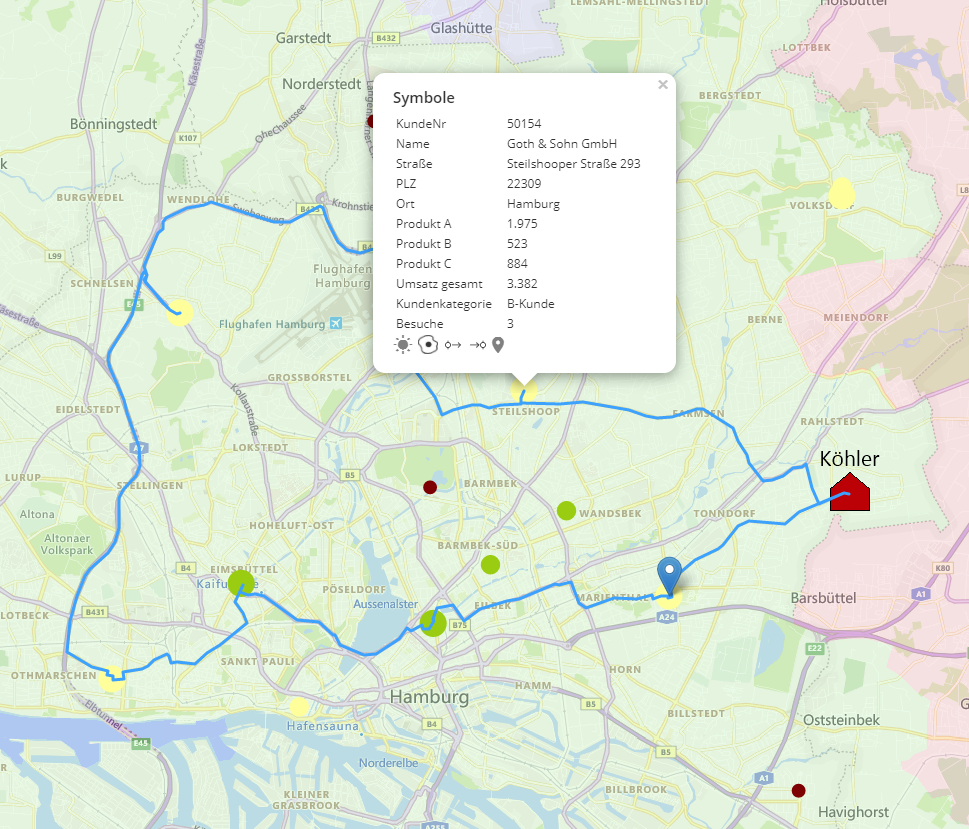Click the location pin icon in popup
This screenshot has height=829, width=969.
pyautogui.click(x=498, y=345)
